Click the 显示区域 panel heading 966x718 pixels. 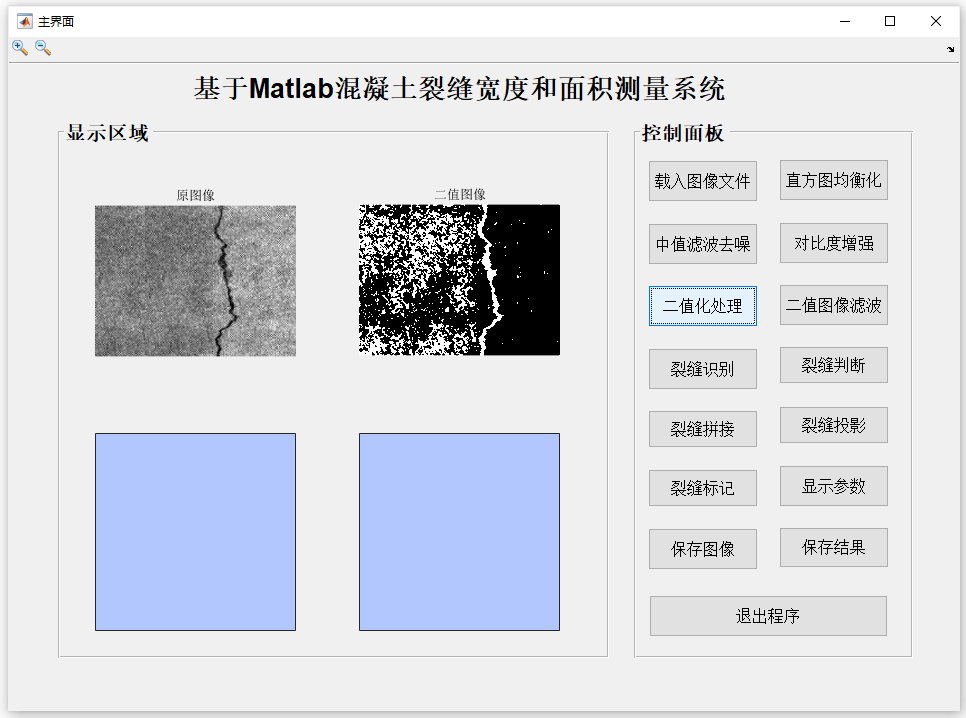coord(107,133)
